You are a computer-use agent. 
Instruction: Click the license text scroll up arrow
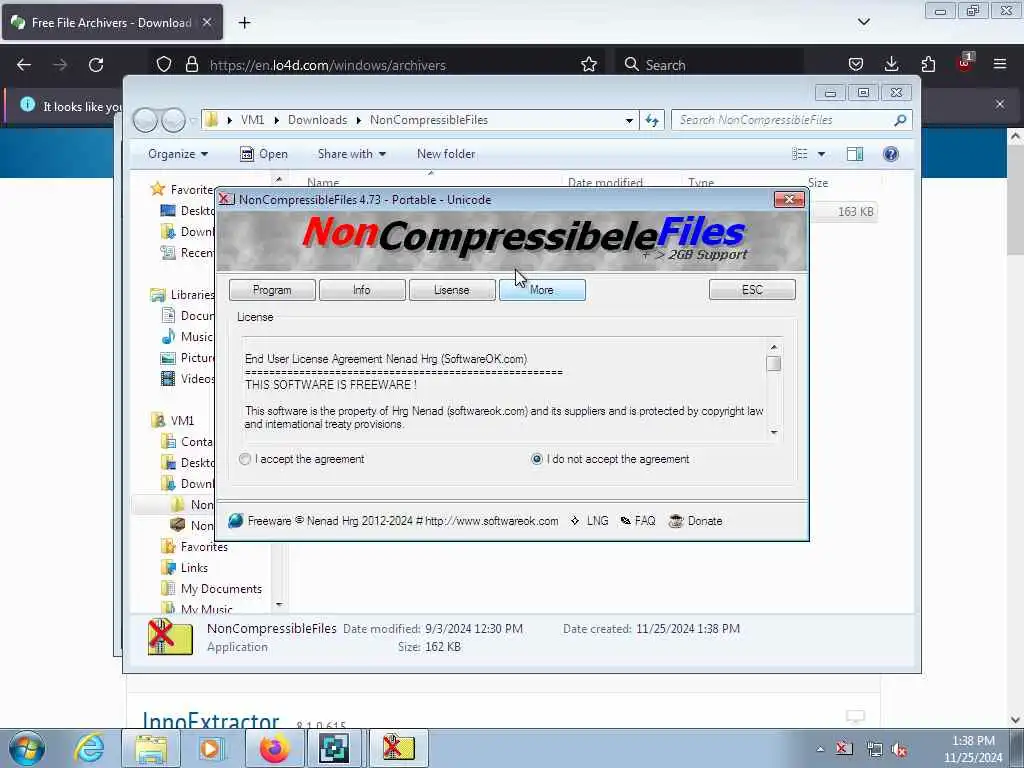pos(774,347)
